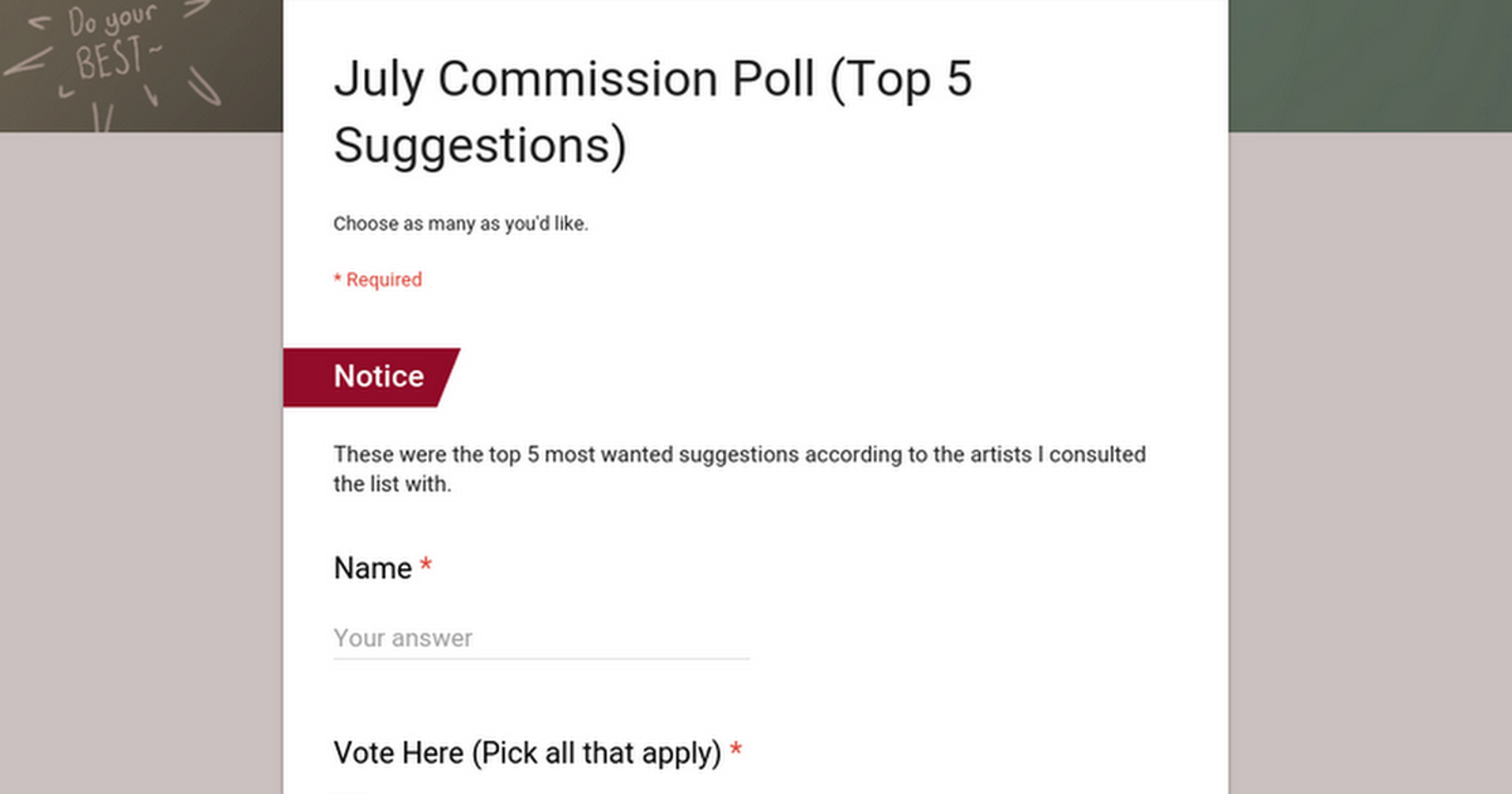Click the Name "Your answer" text field
The height and width of the screenshot is (794, 1512).
pos(541,638)
